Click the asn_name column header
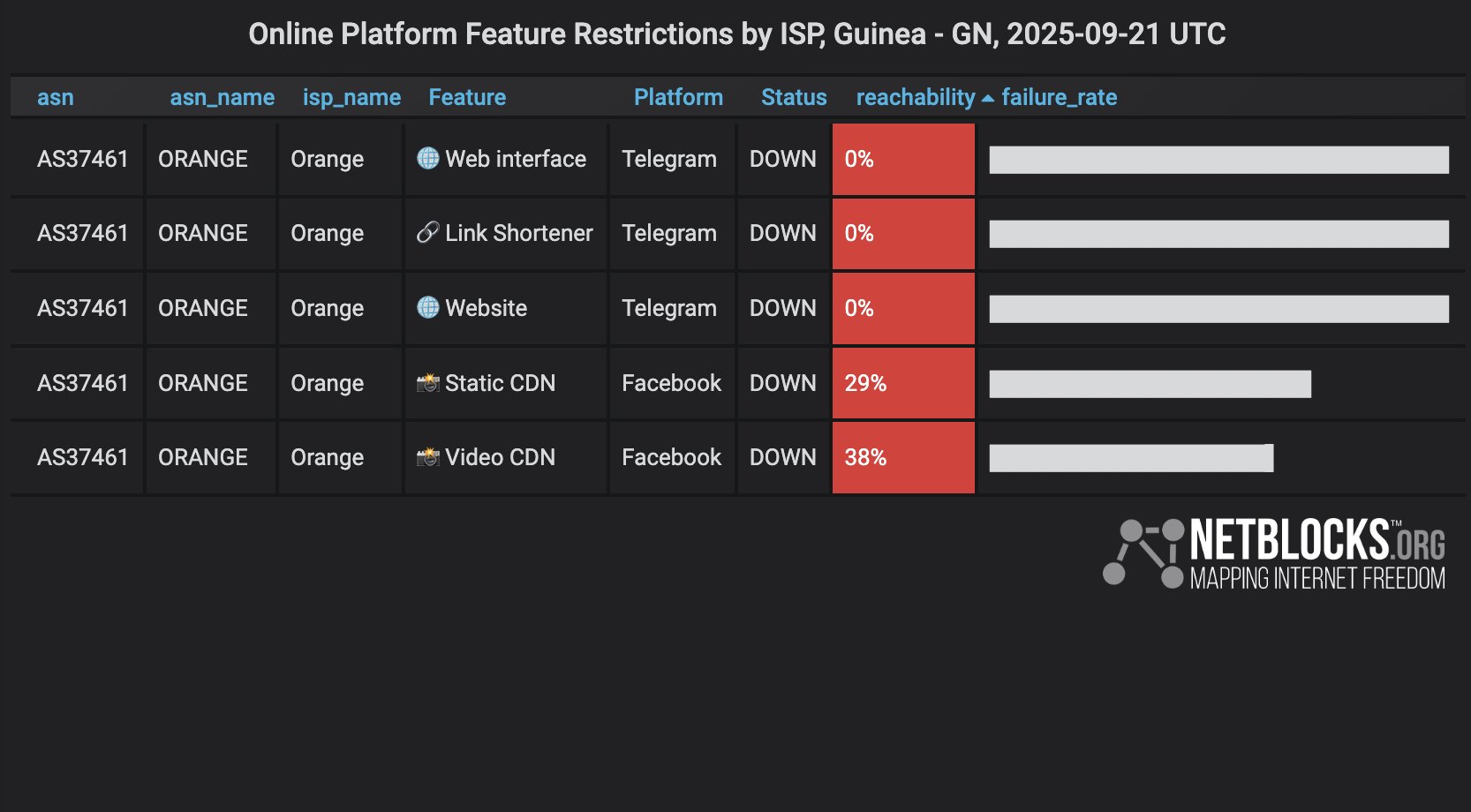The image size is (1471, 812). [222, 97]
